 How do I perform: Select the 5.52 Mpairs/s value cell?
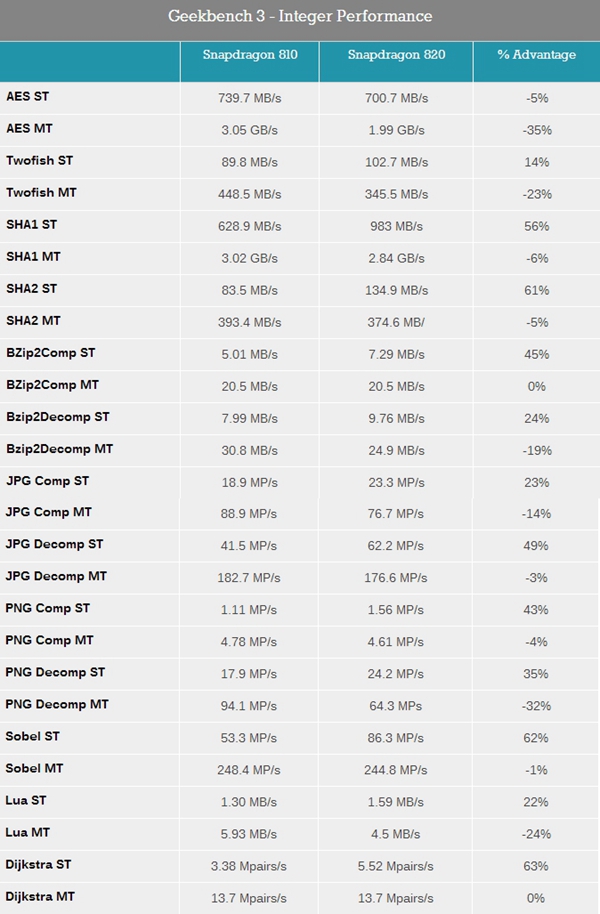tap(395, 866)
